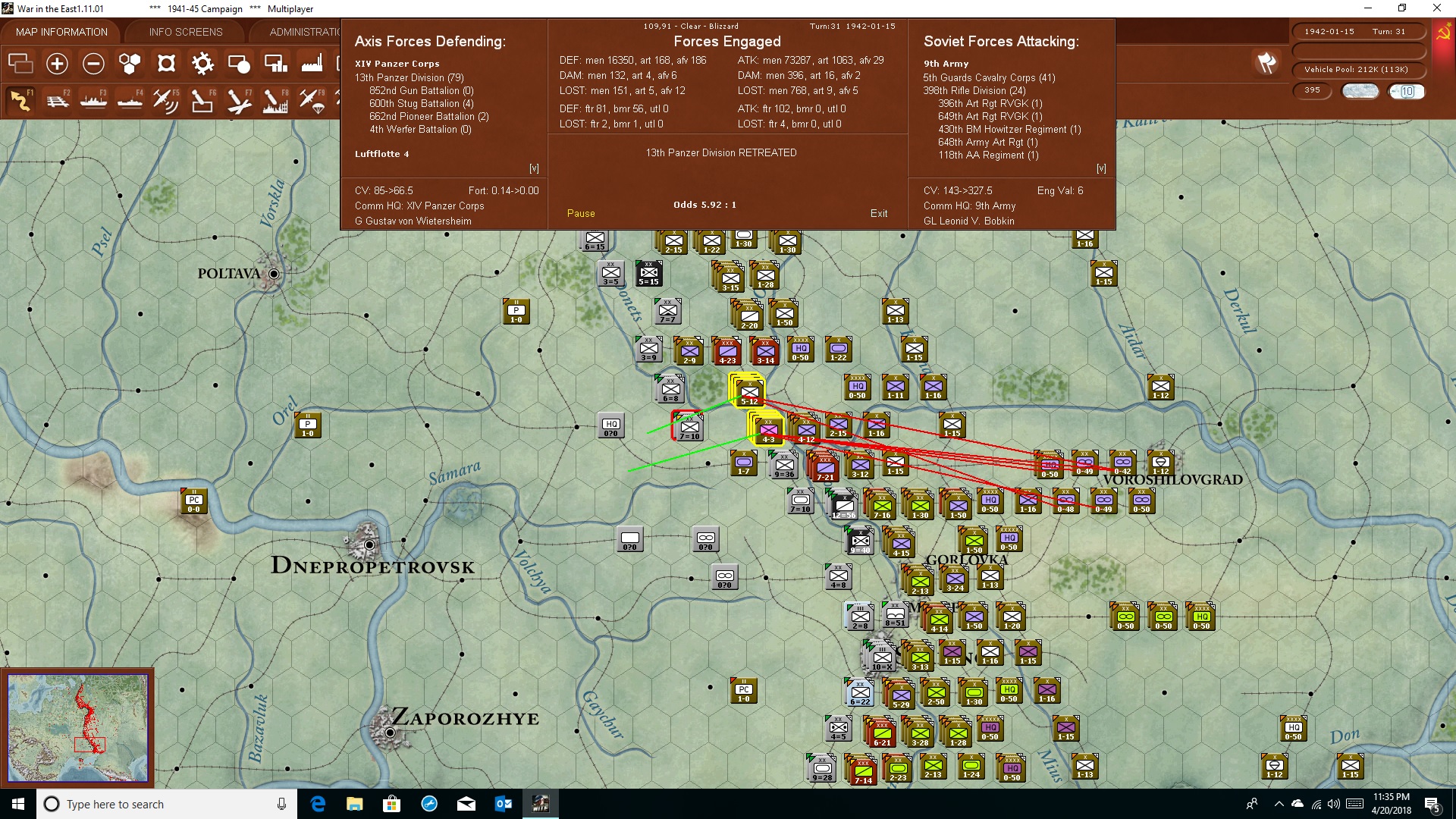
Task: Click the gear map-options icon
Action: (202, 63)
